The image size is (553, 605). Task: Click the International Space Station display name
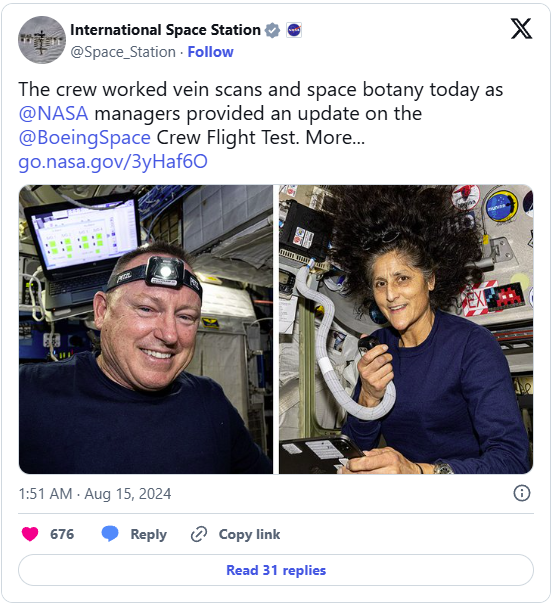pyautogui.click(x=165, y=30)
